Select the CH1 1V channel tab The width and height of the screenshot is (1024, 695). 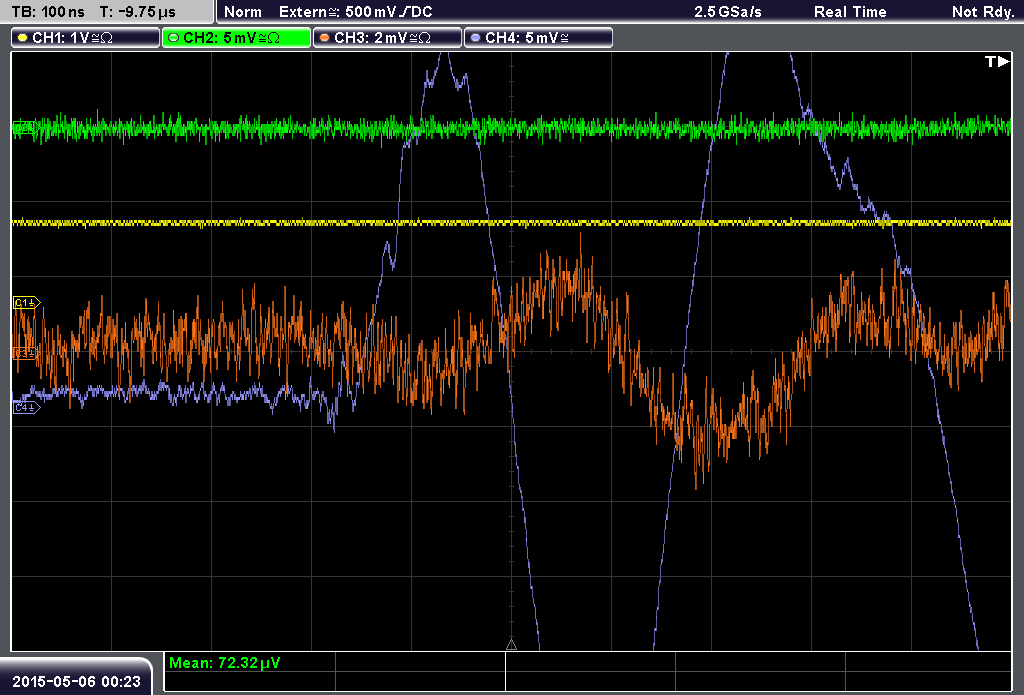click(86, 38)
